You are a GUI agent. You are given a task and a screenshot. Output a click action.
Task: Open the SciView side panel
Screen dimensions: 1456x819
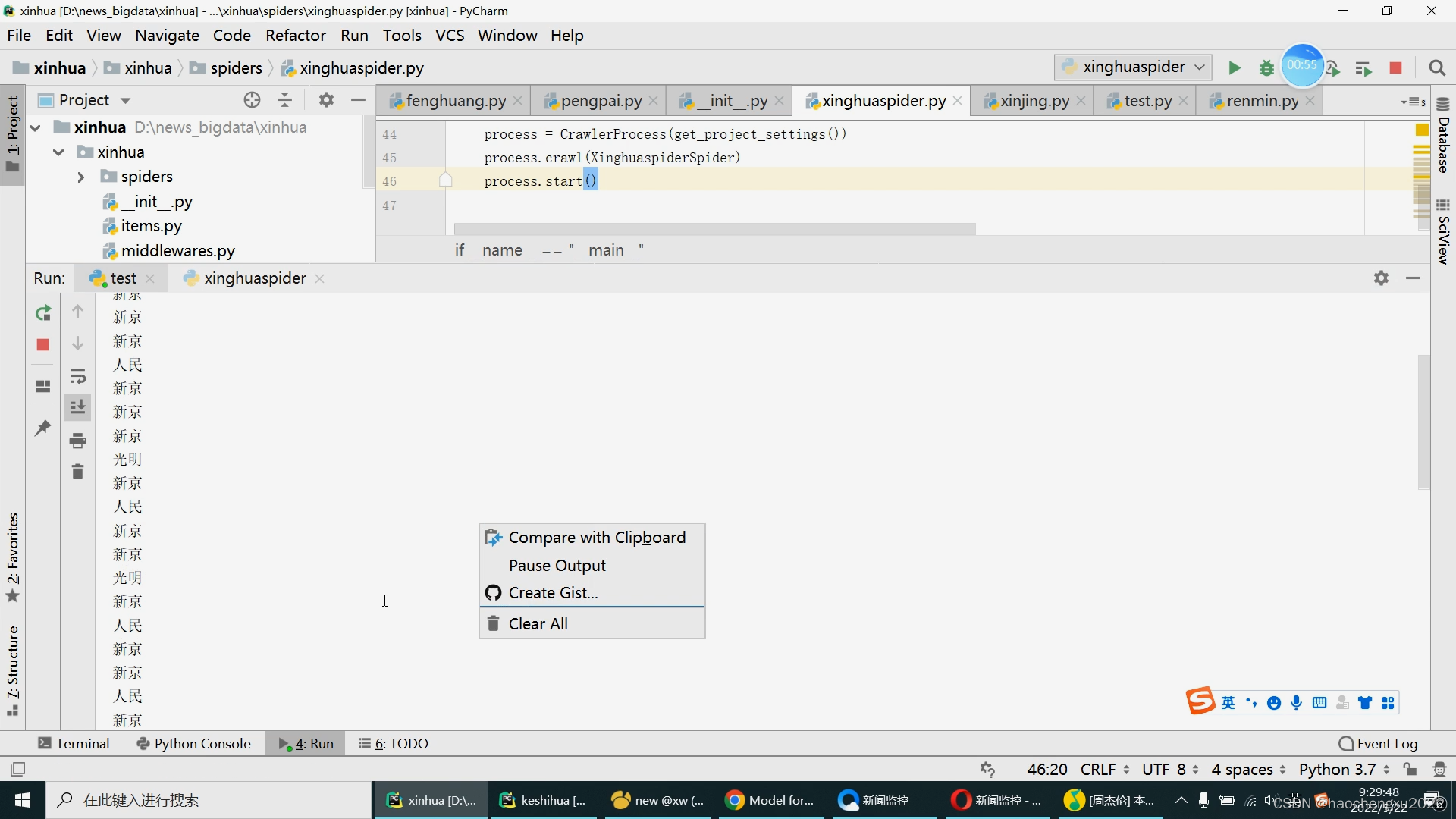tap(1443, 232)
